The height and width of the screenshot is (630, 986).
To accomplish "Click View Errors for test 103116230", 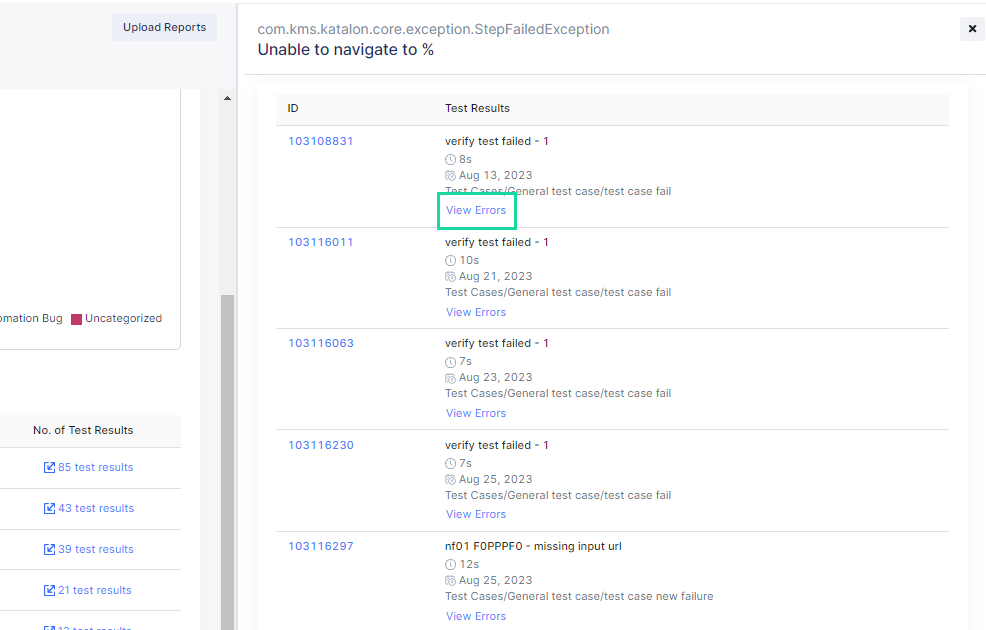I will pos(475,513).
